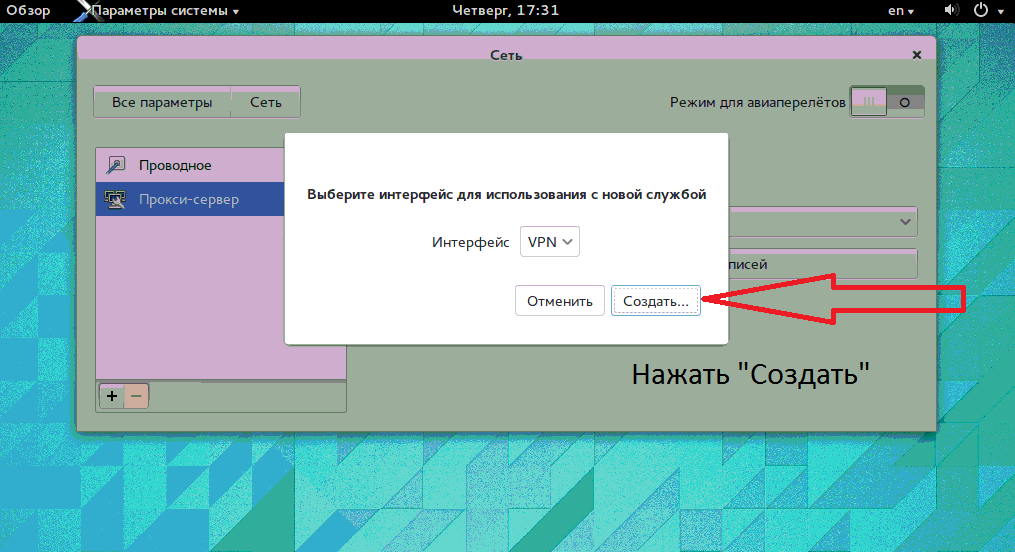The height and width of the screenshot is (552, 1015).
Task: Close the Сеть settings window
Action: point(917,55)
